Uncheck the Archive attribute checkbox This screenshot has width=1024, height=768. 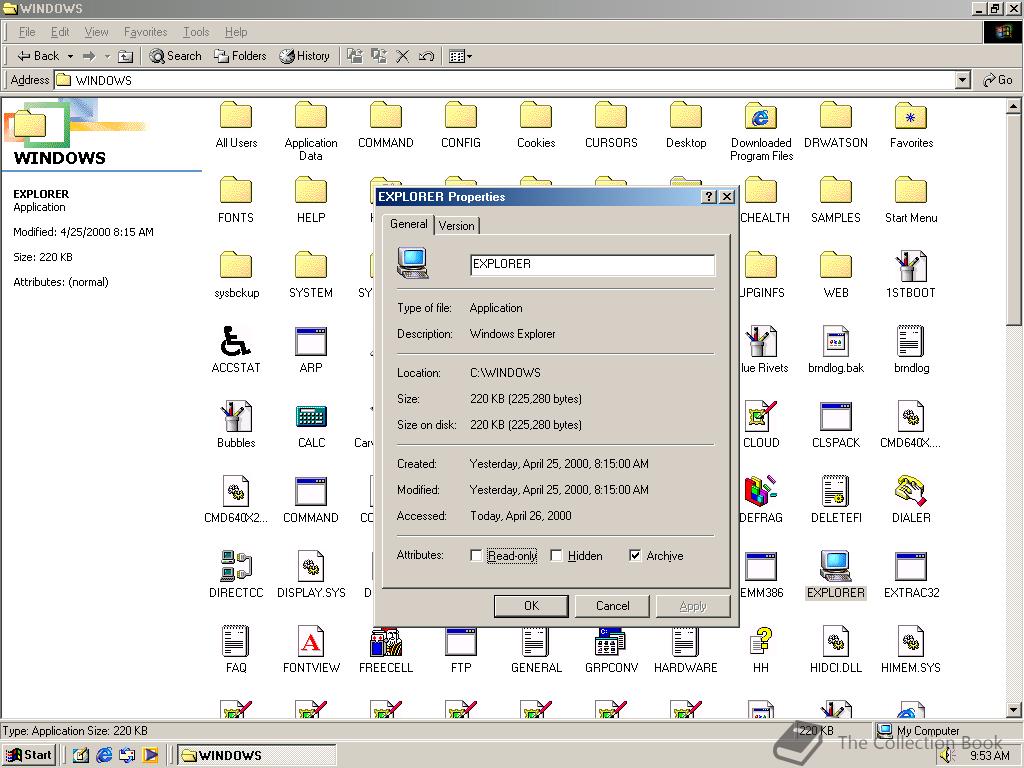coord(635,556)
